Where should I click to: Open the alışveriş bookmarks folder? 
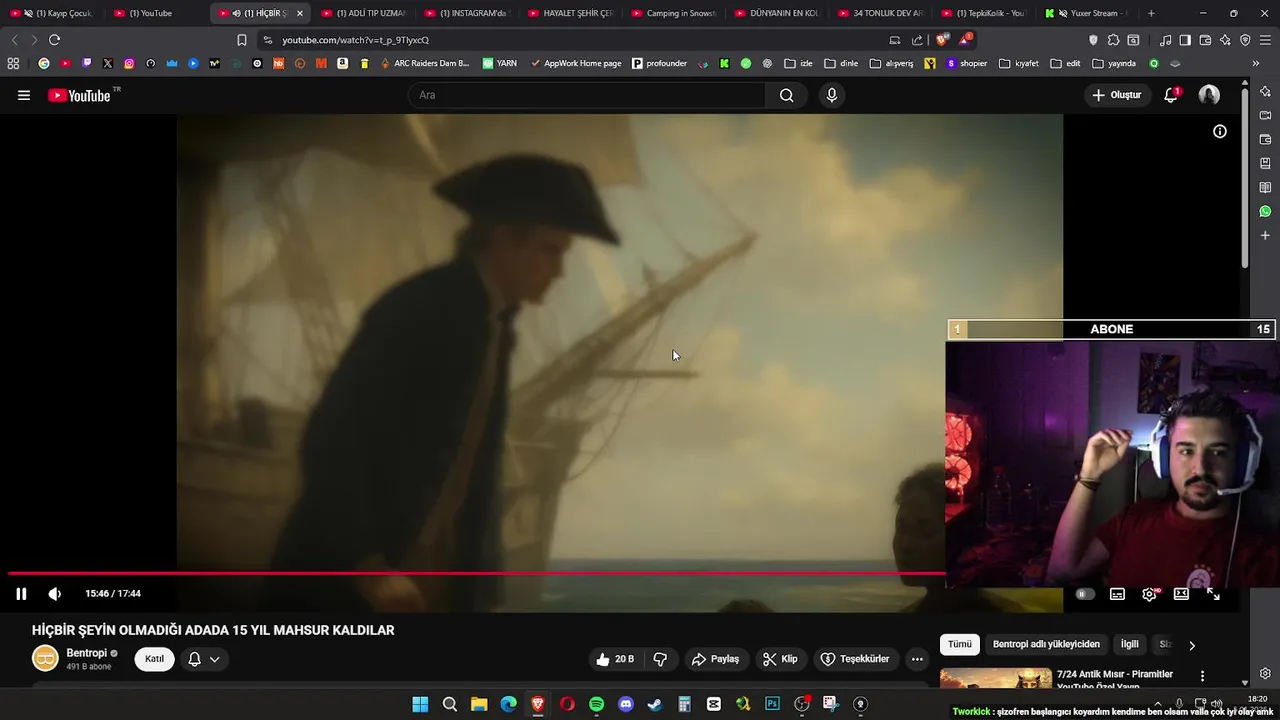pyautogui.click(x=892, y=63)
